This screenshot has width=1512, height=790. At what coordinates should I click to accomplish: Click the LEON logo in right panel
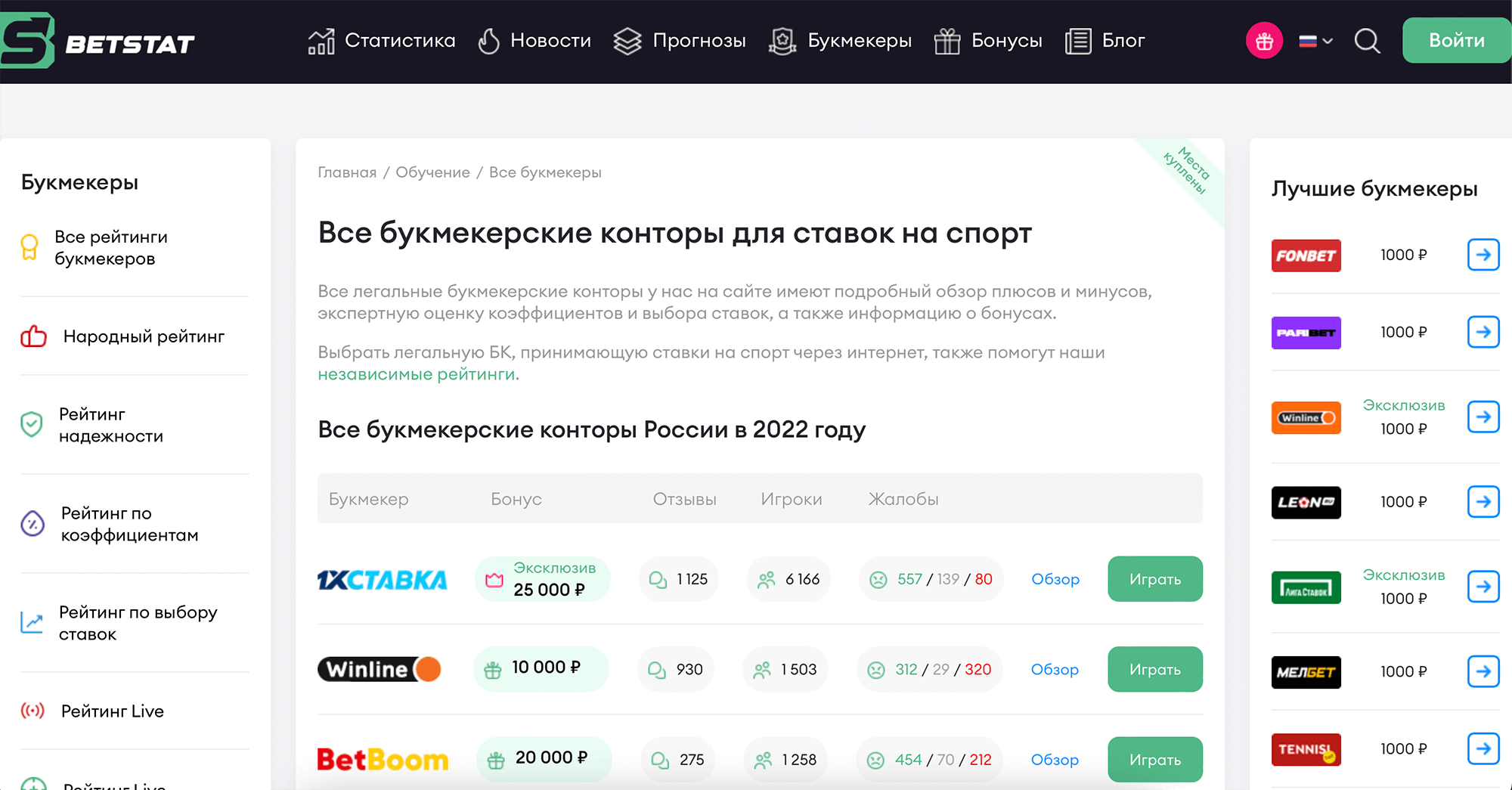tap(1306, 503)
